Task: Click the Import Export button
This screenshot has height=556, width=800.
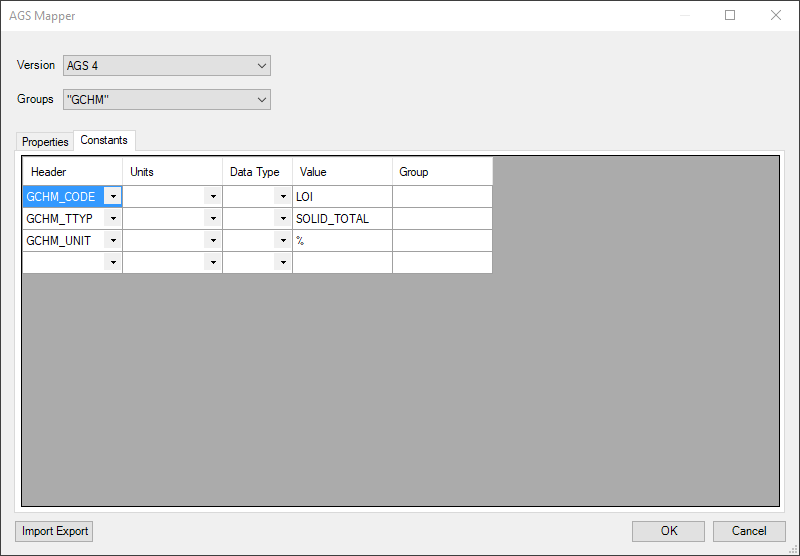Action: 54,531
